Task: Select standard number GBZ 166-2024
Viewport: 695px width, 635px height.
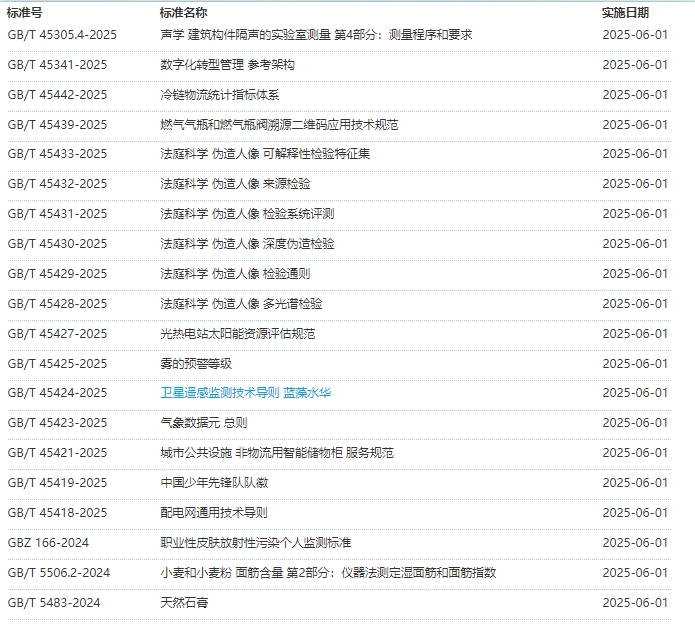Action: click(x=50, y=543)
